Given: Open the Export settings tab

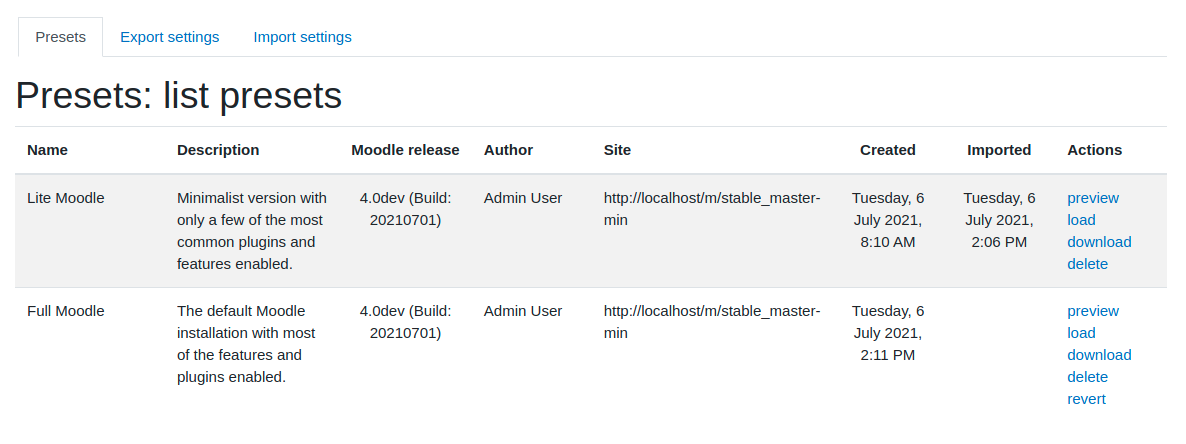Looking at the screenshot, I should click(x=169, y=37).
